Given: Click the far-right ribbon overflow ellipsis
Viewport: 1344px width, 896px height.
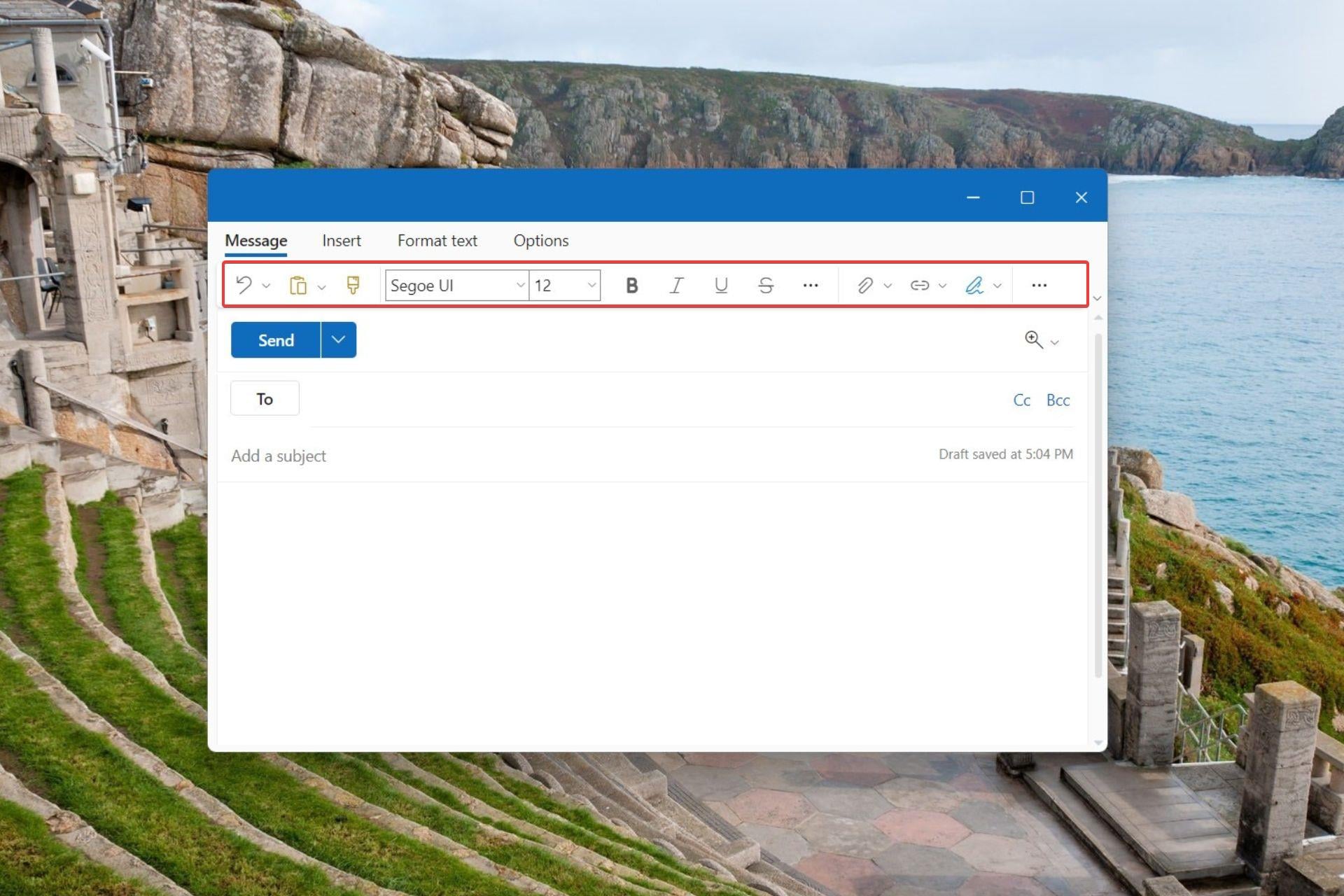Looking at the screenshot, I should [x=1039, y=285].
